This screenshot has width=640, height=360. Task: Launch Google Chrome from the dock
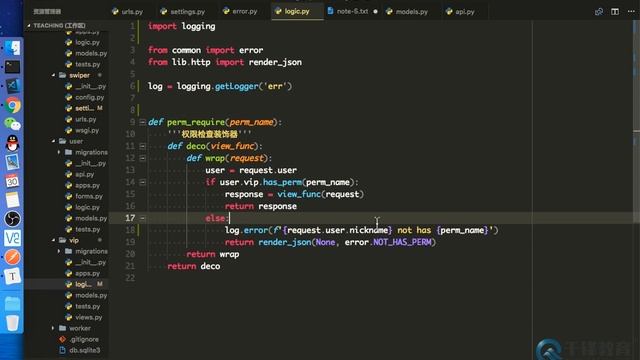(x=12, y=105)
